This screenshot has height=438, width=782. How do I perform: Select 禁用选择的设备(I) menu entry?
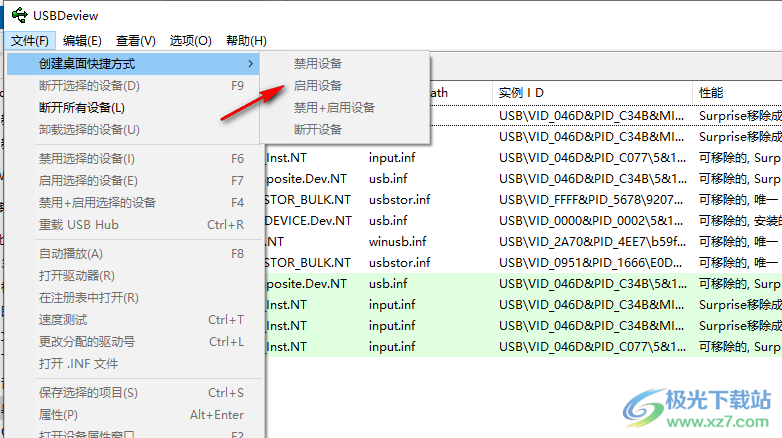[x=133, y=159]
